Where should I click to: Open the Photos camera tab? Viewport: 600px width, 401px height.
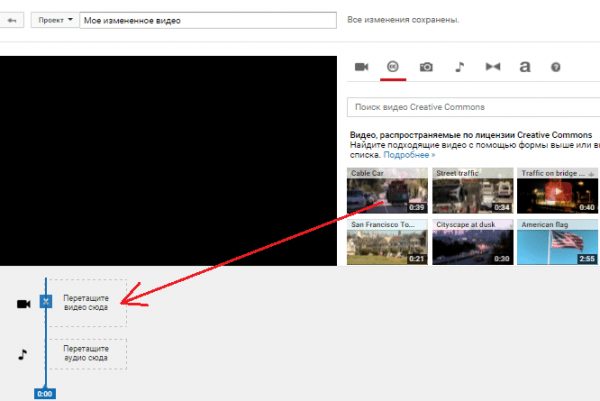pos(426,67)
